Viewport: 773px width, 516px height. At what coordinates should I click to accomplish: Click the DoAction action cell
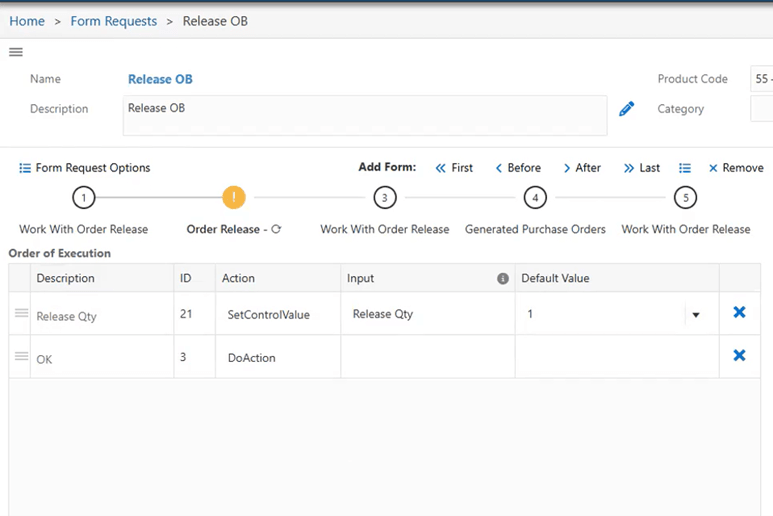pos(278,357)
